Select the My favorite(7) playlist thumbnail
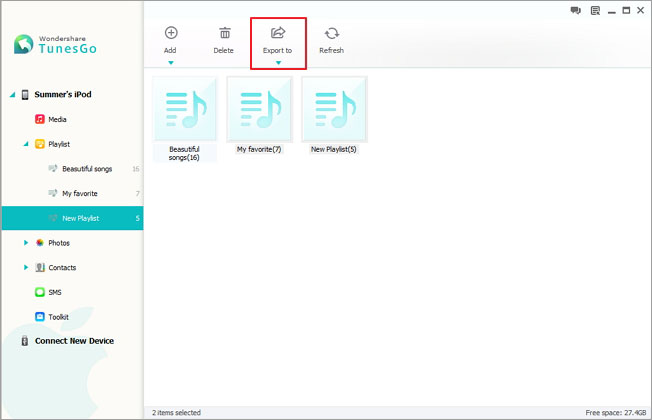 pyautogui.click(x=260, y=109)
